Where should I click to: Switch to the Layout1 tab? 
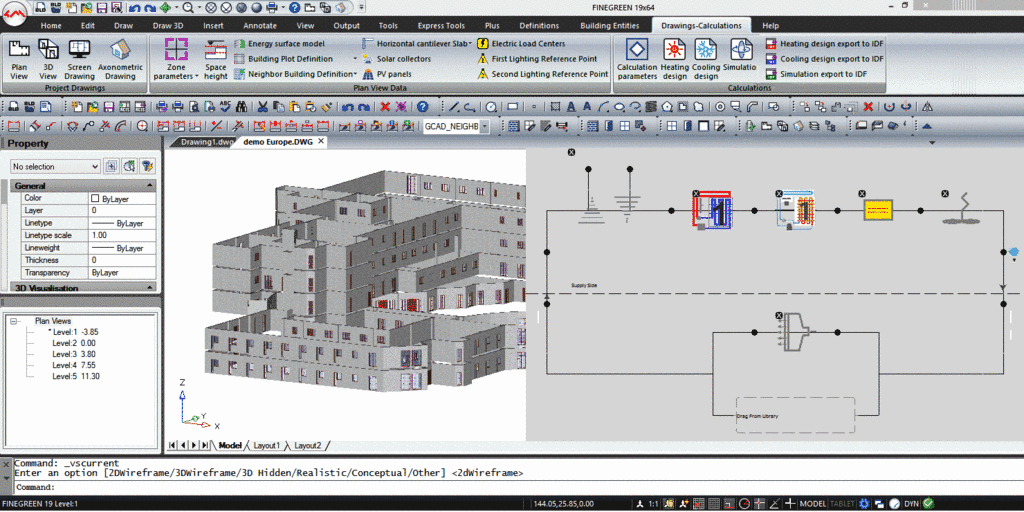tap(266, 445)
